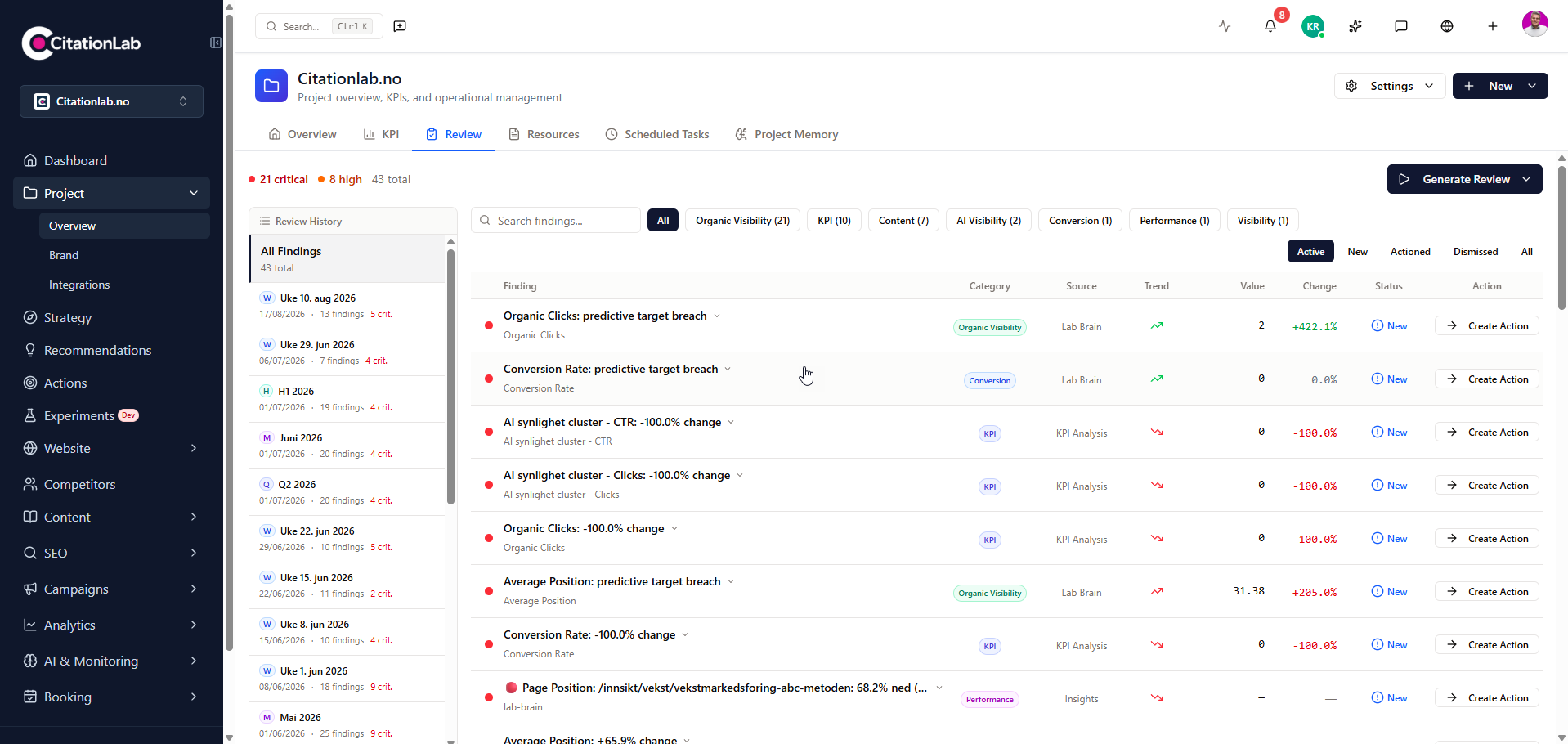Open the Scheduled Tasks tab
The height and width of the screenshot is (744, 1568).
[657, 134]
